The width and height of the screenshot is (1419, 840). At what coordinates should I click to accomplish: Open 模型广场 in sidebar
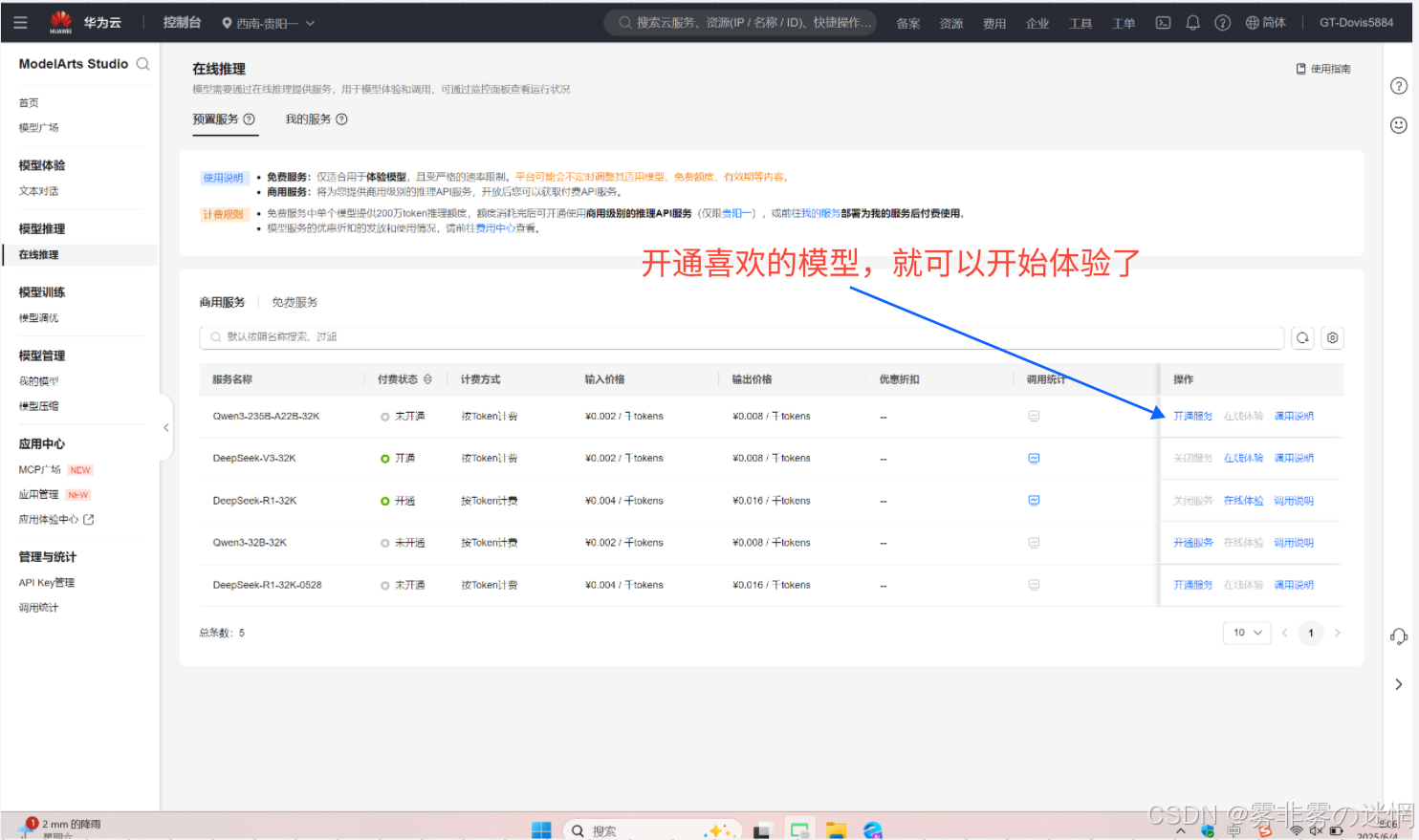click(38, 128)
